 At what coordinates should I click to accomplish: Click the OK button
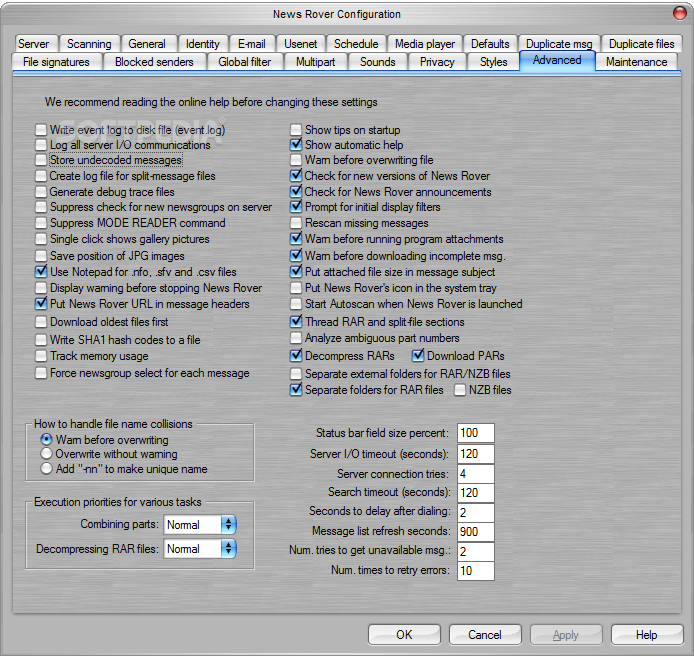[404, 635]
